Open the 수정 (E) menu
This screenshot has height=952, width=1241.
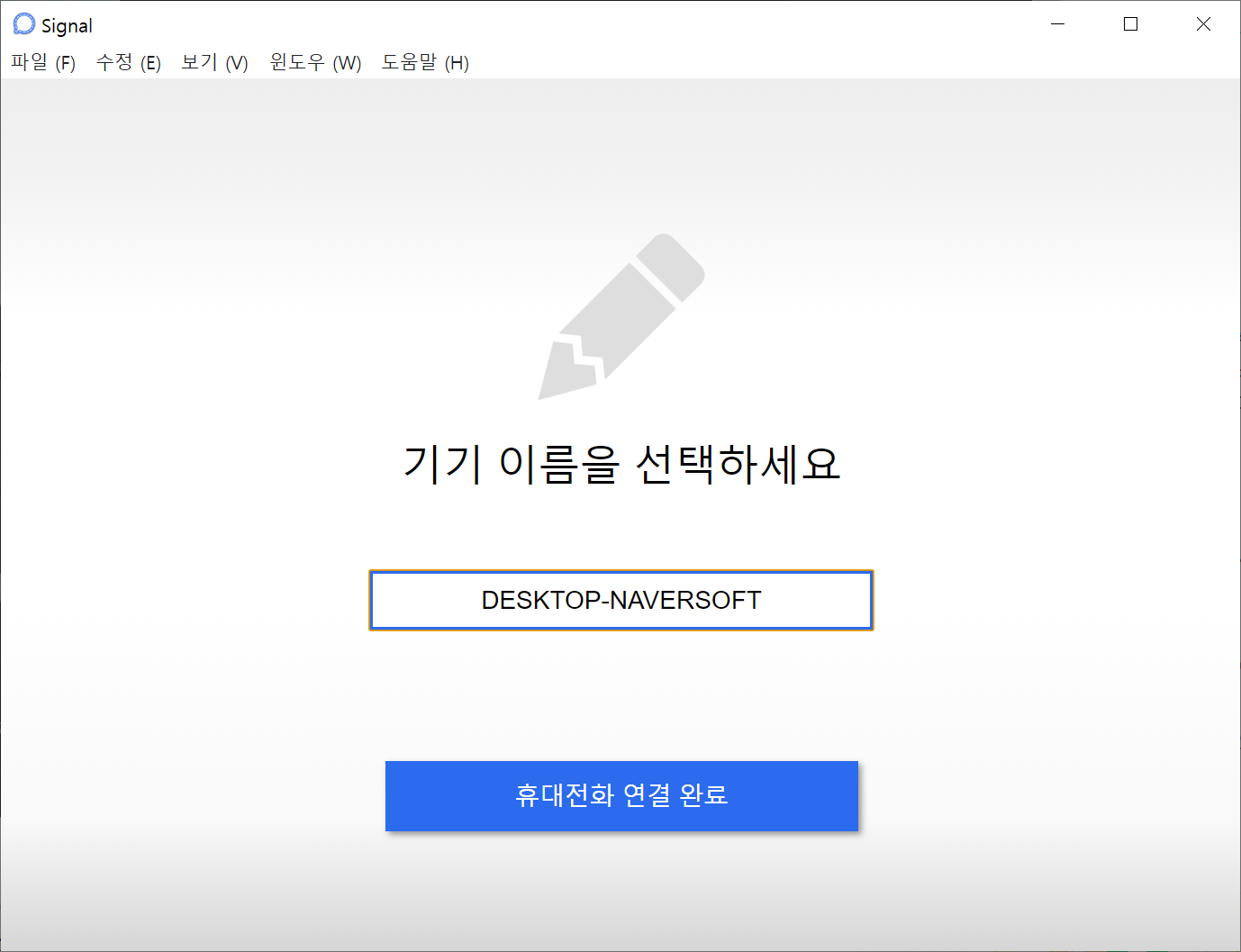pyautogui.click(x=129, y=63)
